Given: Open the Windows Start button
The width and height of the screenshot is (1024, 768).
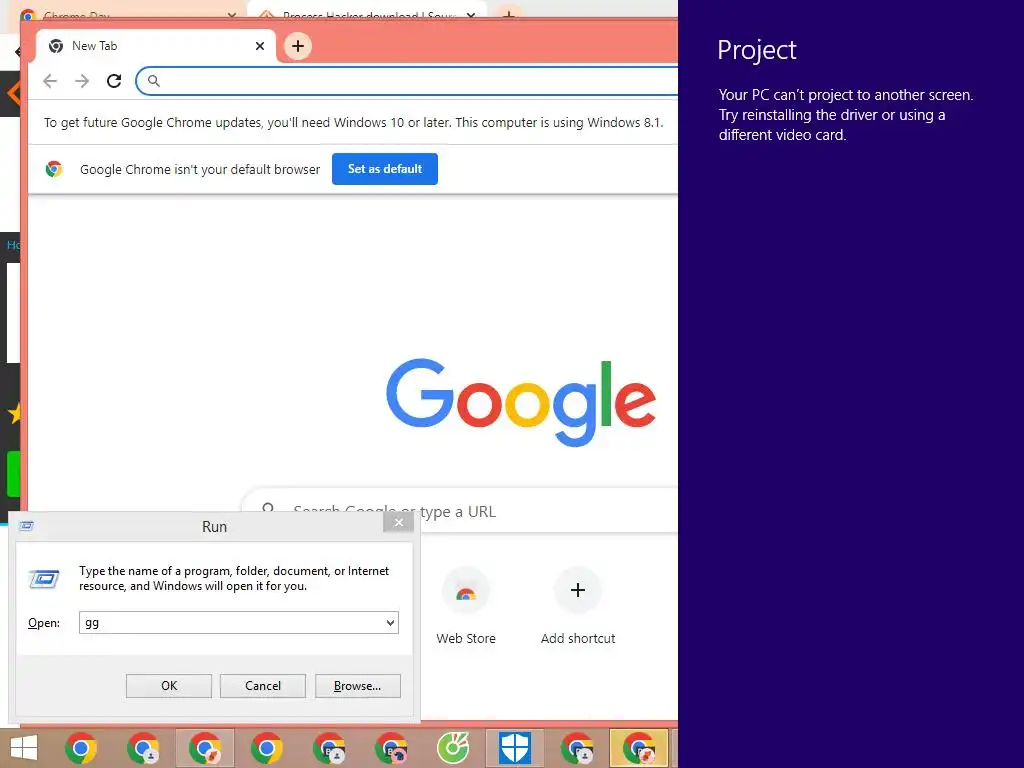Looking at the screenshot, I should pyautogui.click(x=24, y=748).
